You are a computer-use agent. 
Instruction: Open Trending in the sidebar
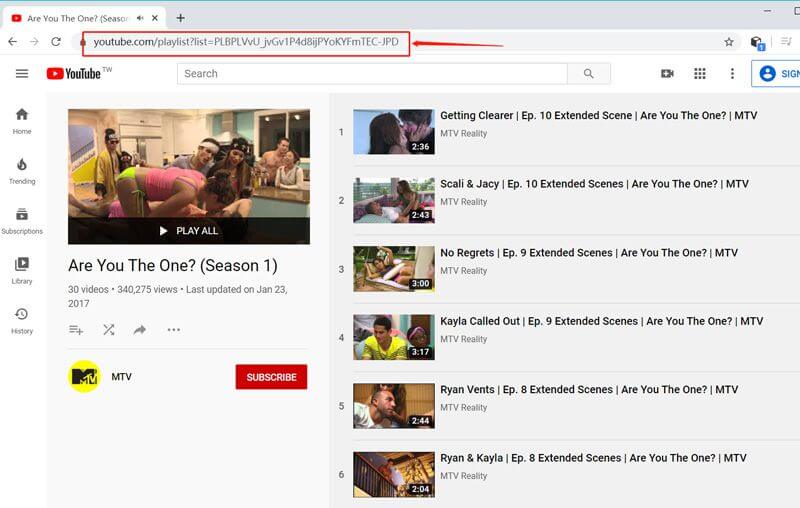[22, 171]
